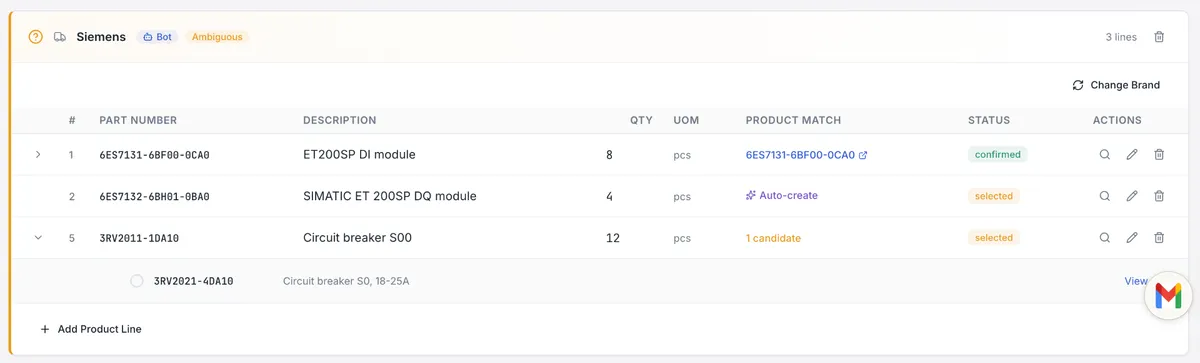Click the 3 lines count label

1121,37
